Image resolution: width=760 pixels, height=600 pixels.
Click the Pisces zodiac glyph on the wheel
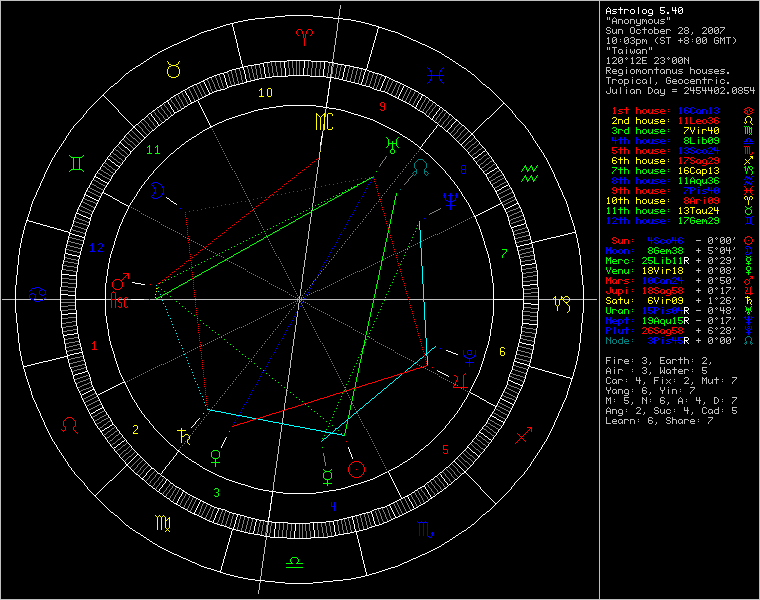[x=435, y=75]
